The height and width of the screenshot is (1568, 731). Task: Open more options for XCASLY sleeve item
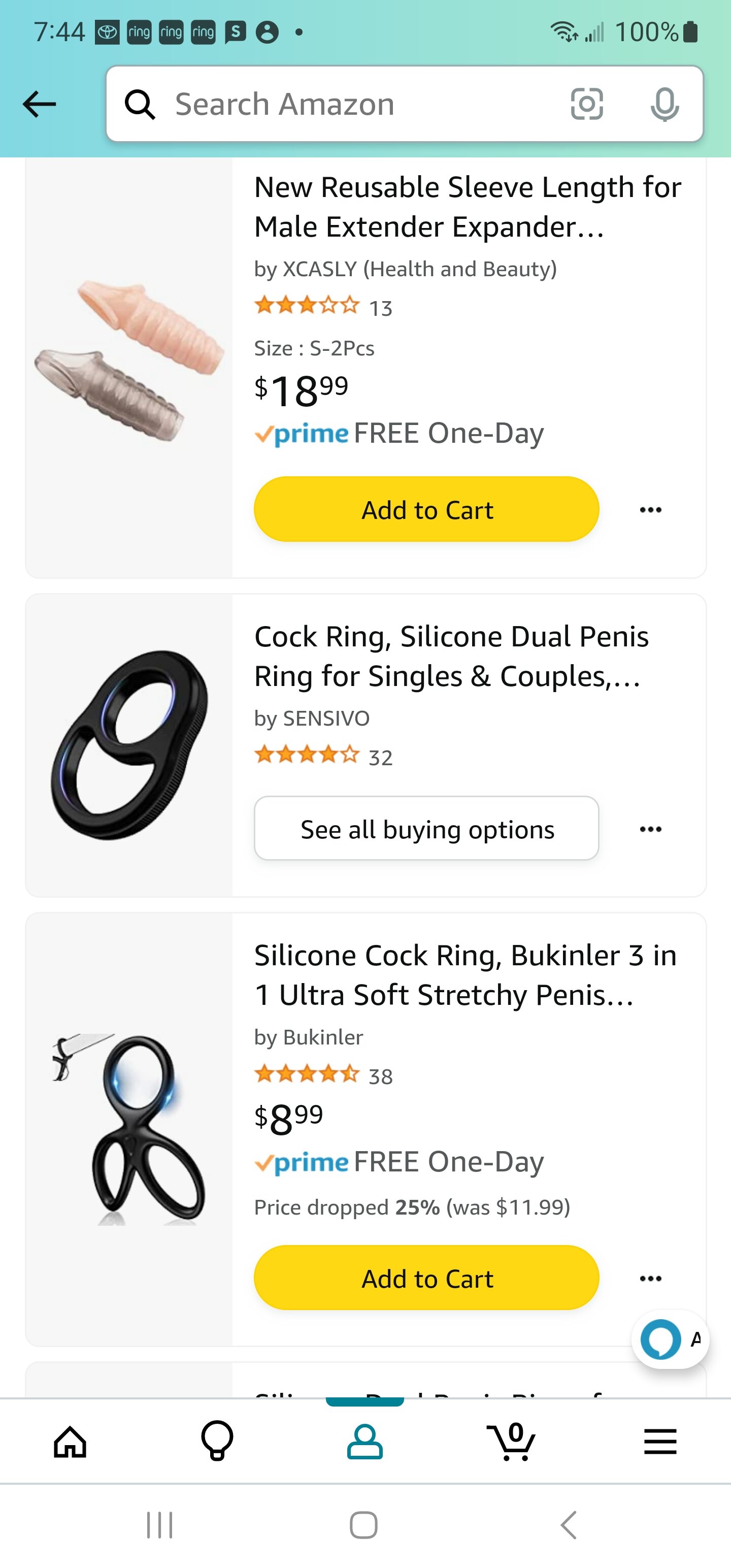pos(651,509)
